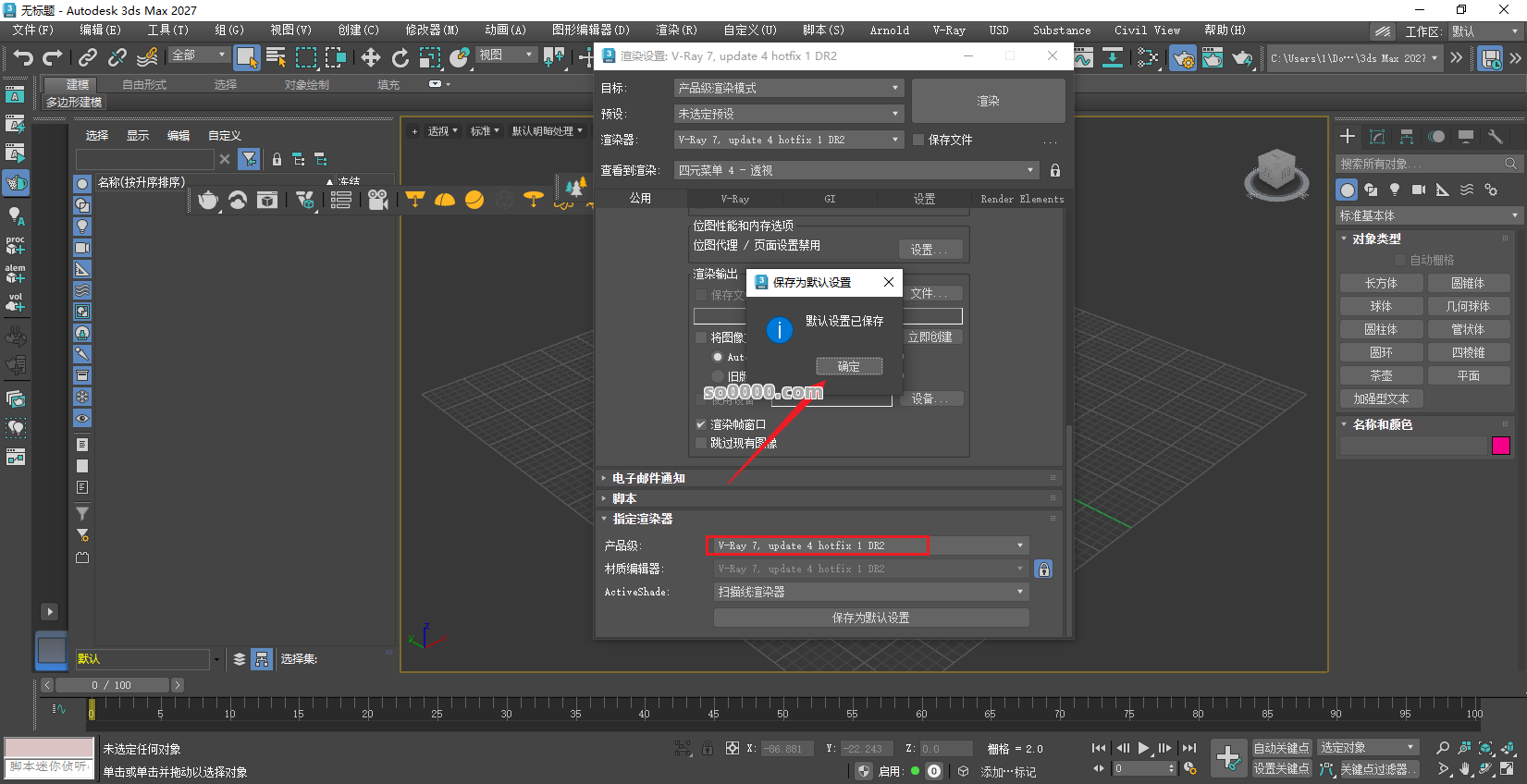Click the 长方体 box primitive button
The height and width of the screenshot is (784, 1527).
pos(1381,283)
